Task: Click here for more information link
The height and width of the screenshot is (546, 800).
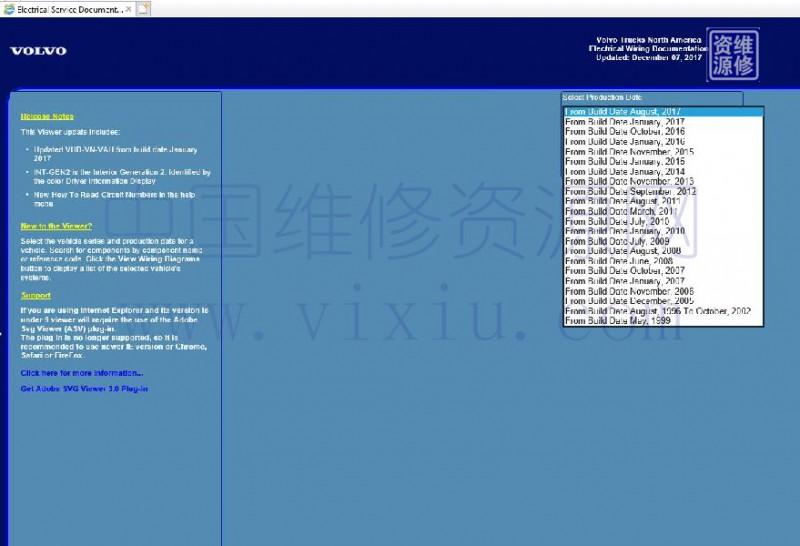Action: [x=82, y=373]
